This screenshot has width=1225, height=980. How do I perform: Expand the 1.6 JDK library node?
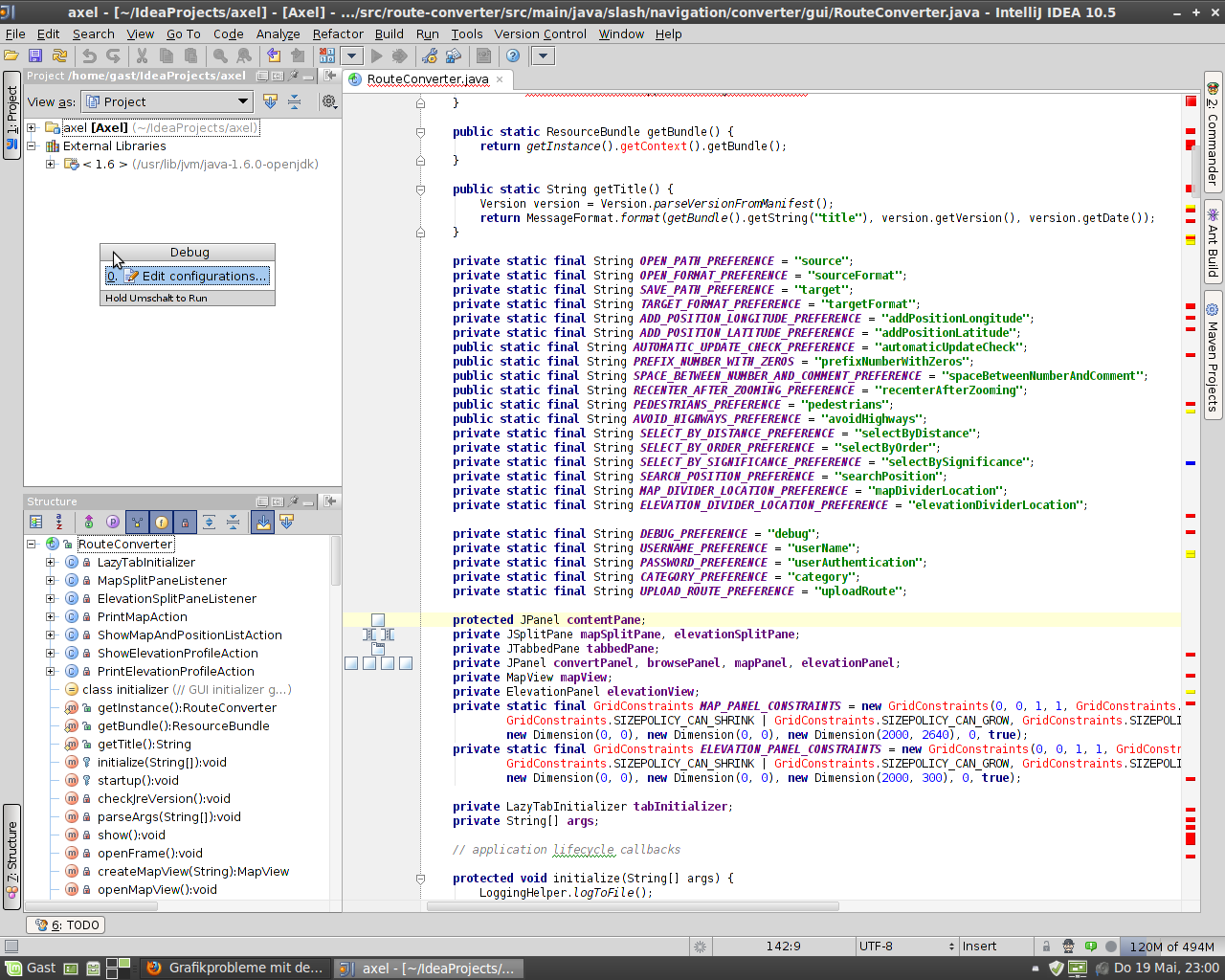point(51,164)
